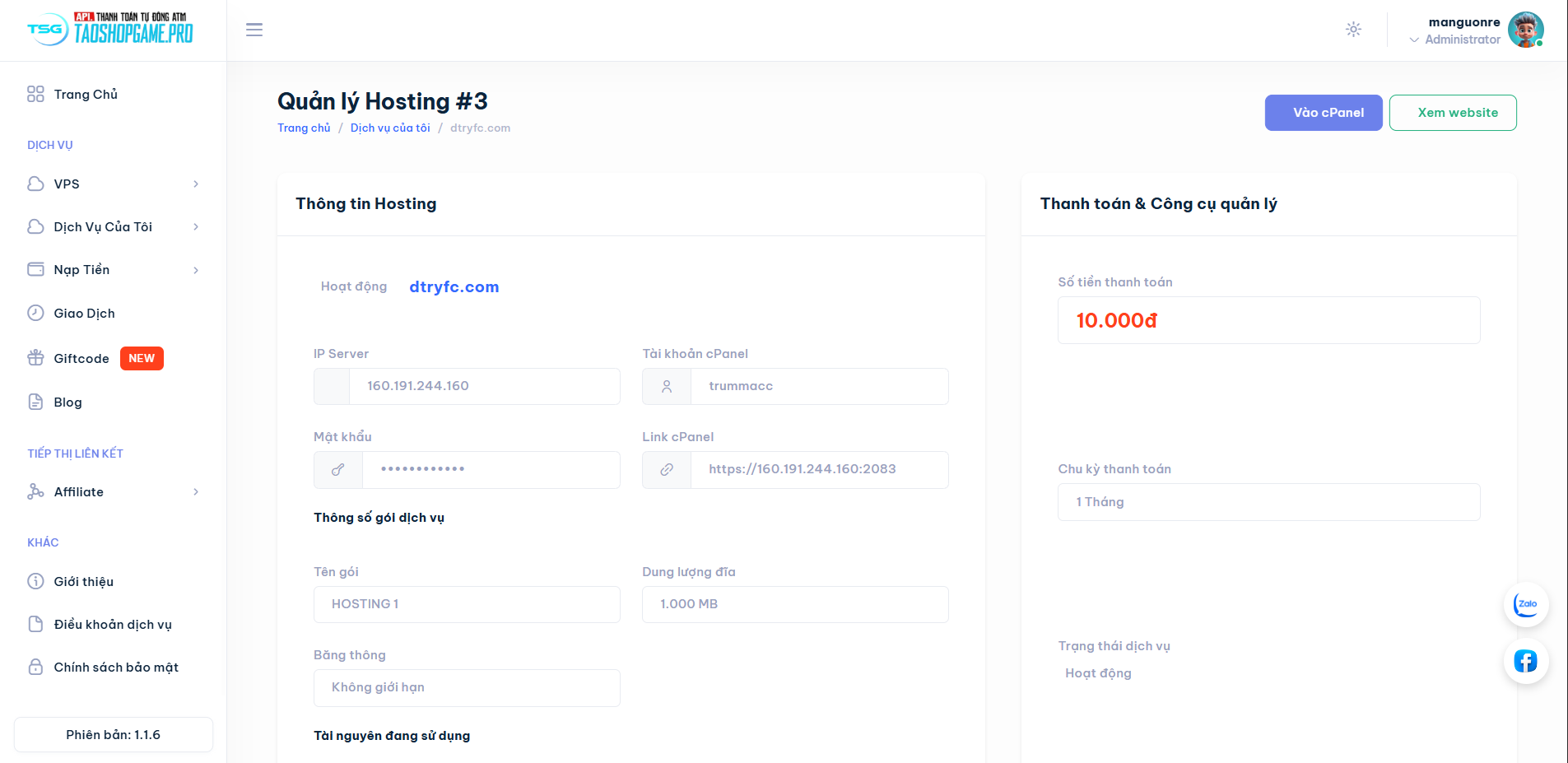This screenshot has height=763, width=1568.
Task: Click the Dịch vụ của tôi breadcrumb
Action: click(390, 128)
